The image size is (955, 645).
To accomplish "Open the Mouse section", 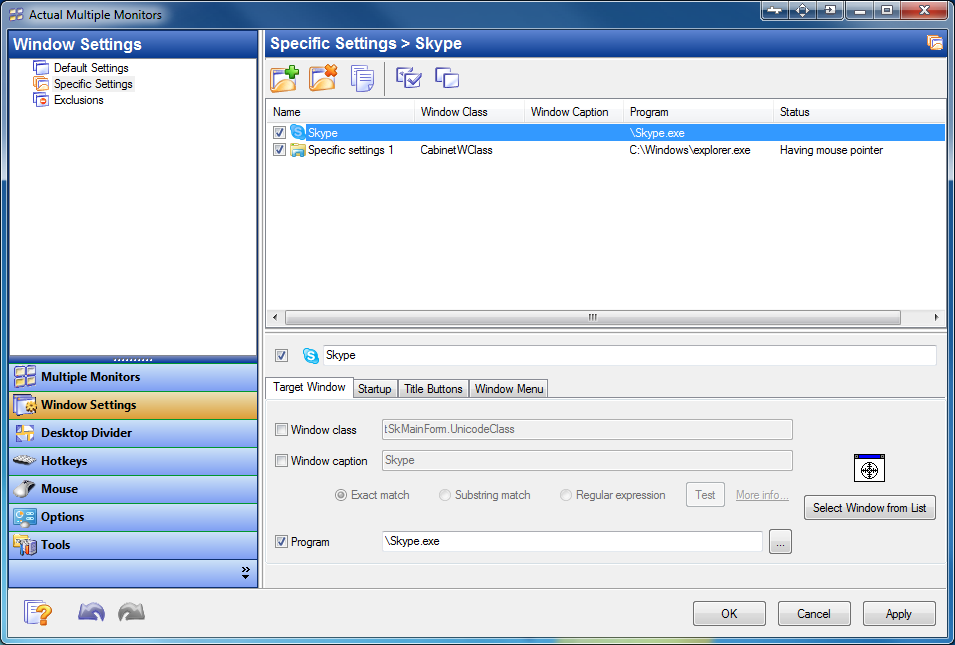I will 133,489.
